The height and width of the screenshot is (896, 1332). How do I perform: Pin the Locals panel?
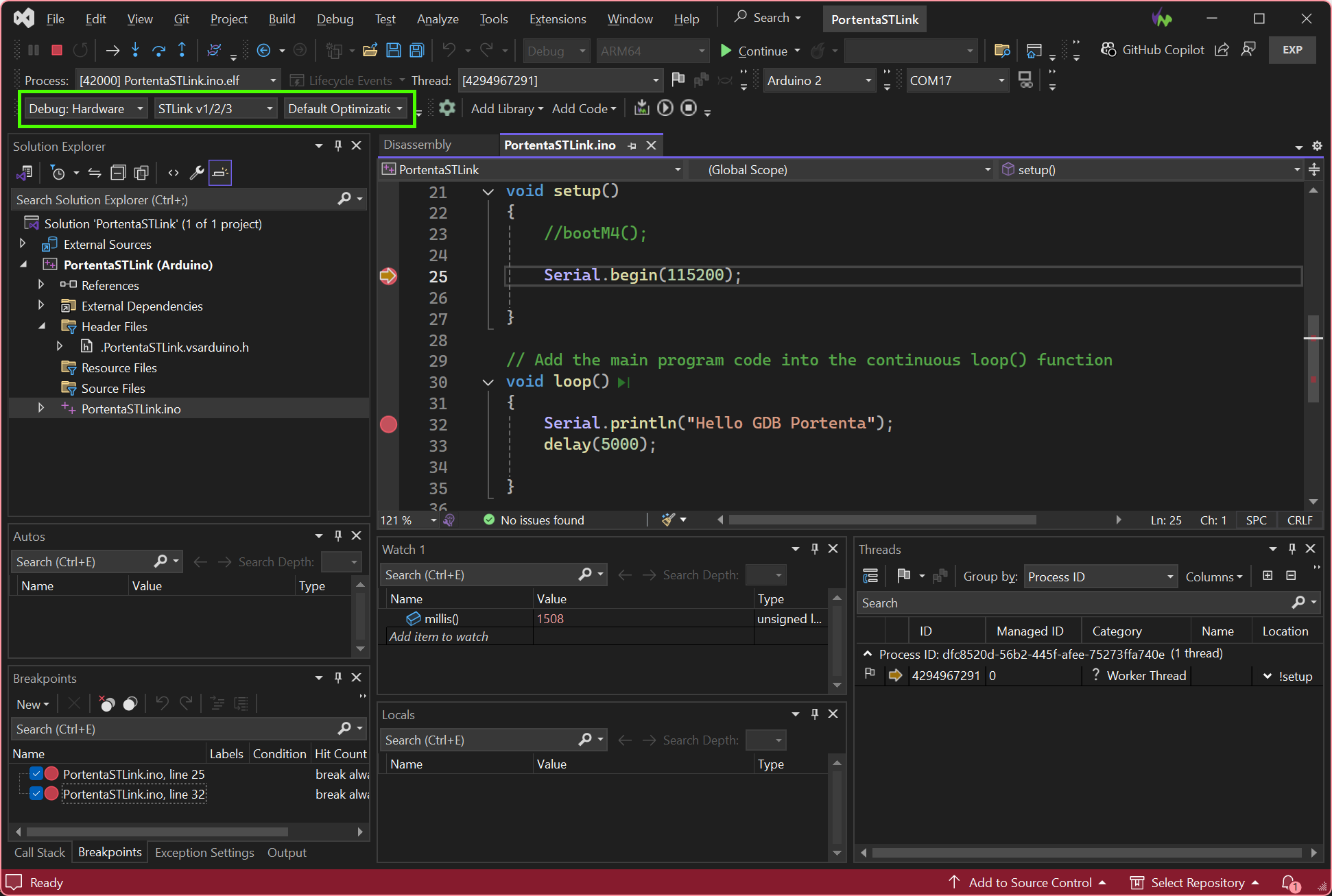pos(814,714)
